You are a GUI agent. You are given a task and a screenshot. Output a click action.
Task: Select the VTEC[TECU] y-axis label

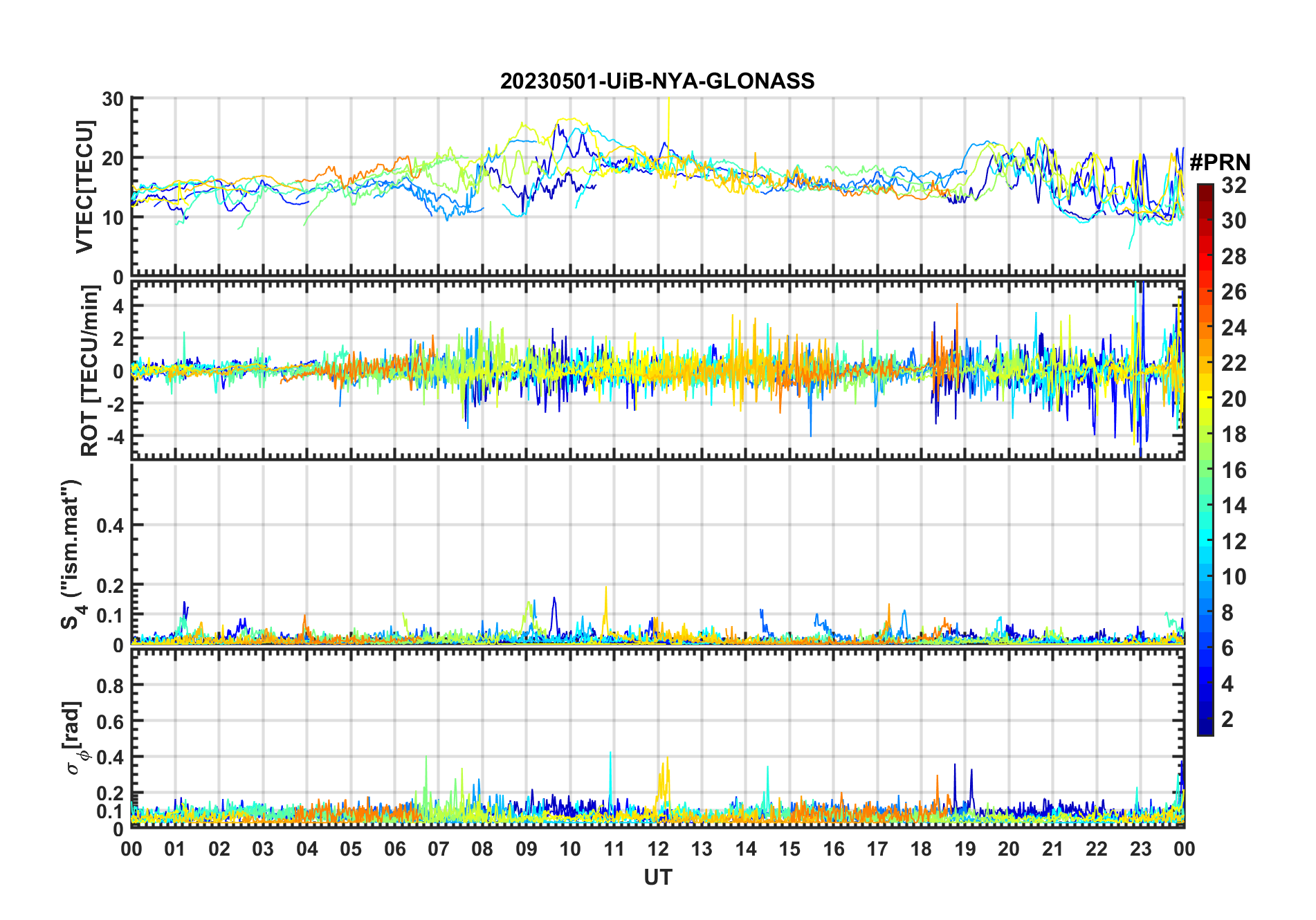click(84, 187)
